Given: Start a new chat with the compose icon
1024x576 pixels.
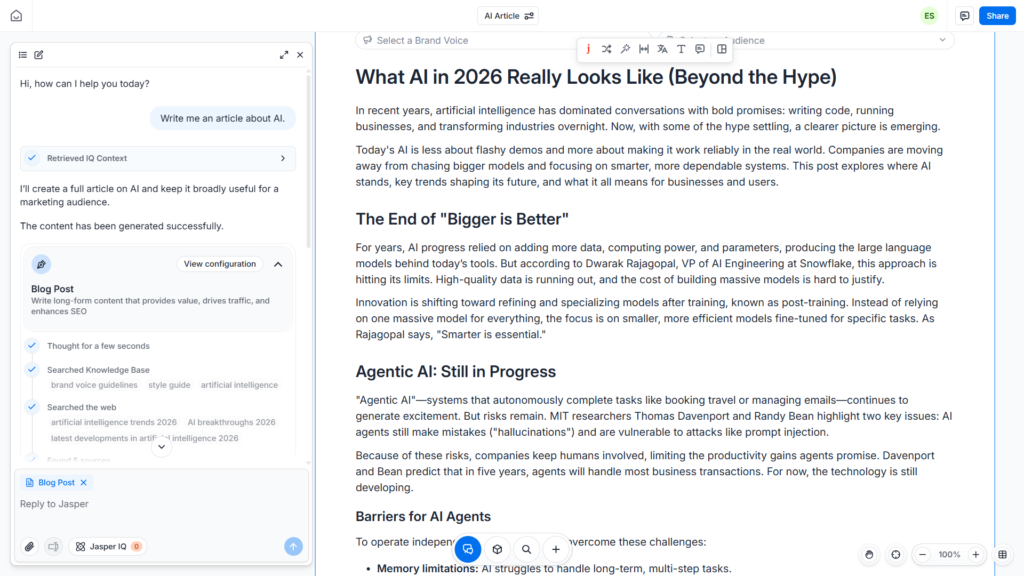Looking at the screenshot, I should tap(39, 55).
